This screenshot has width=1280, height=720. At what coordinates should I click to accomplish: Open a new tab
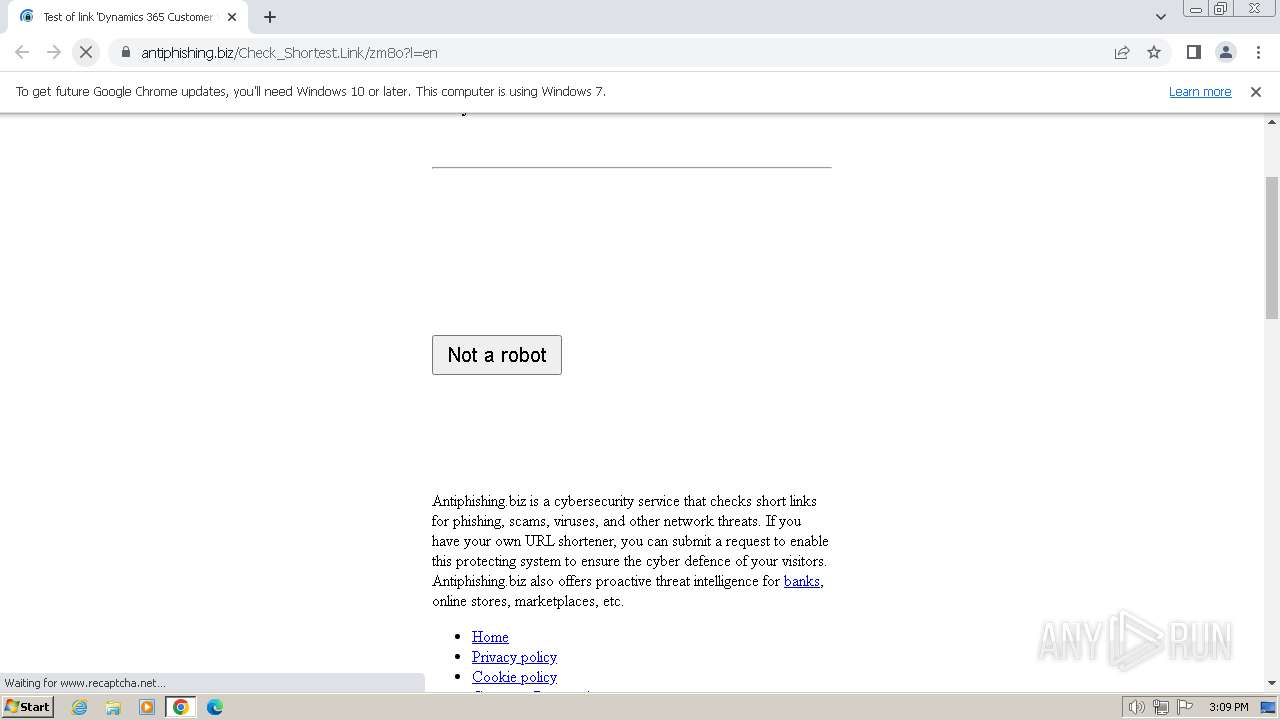[270, 17]
